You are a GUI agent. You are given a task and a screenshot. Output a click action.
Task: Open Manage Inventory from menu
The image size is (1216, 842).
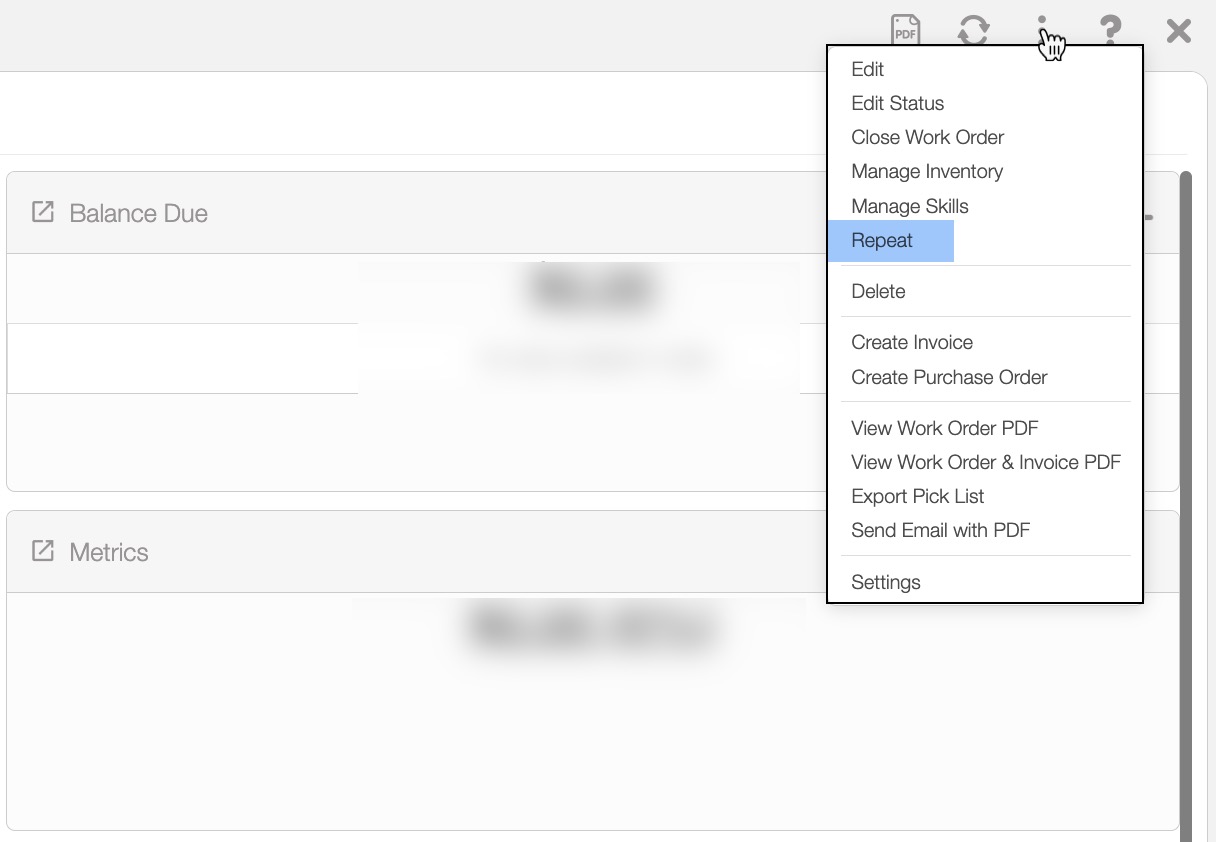coord(926,171)
